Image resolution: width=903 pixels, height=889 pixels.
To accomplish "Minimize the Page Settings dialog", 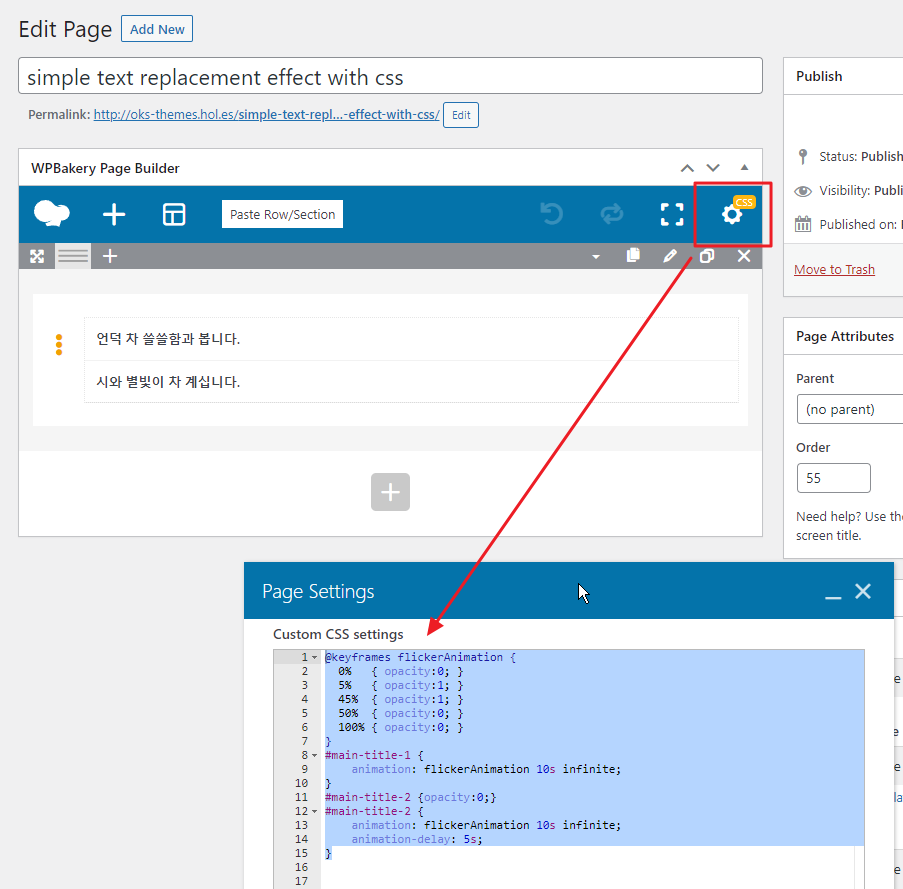I will coord(833,598).
